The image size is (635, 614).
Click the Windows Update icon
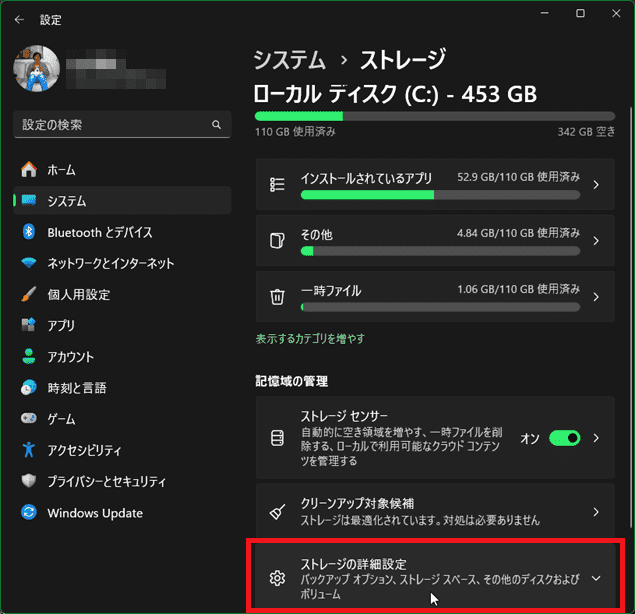[29, 513]
